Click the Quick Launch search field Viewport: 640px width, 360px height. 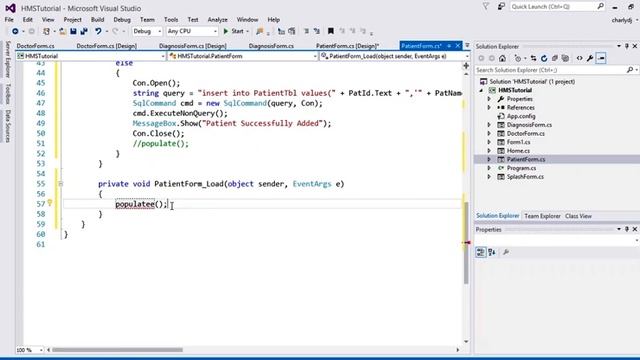click(553, 7)
